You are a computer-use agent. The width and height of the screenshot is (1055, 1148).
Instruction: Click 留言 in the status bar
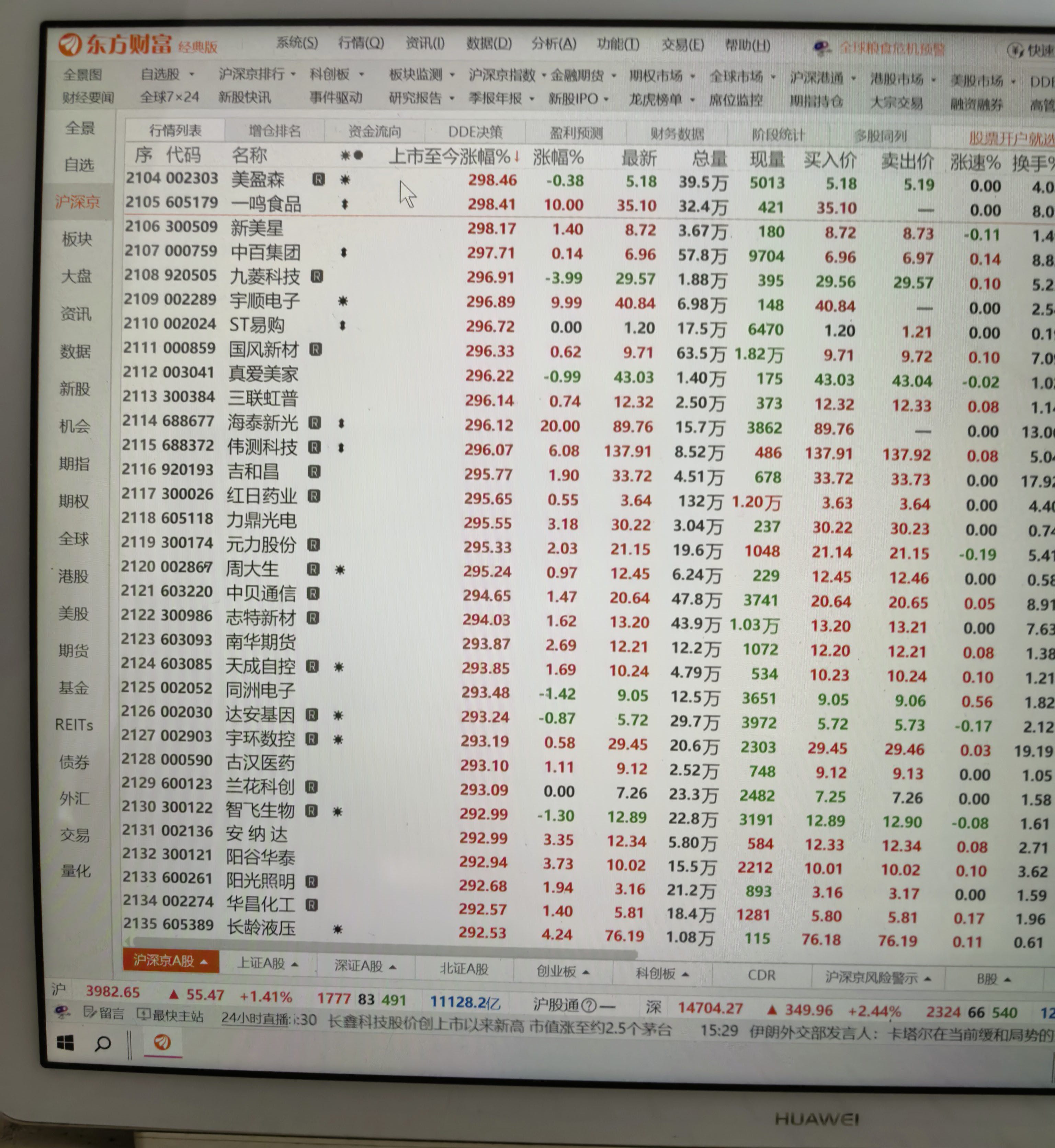104,1013
